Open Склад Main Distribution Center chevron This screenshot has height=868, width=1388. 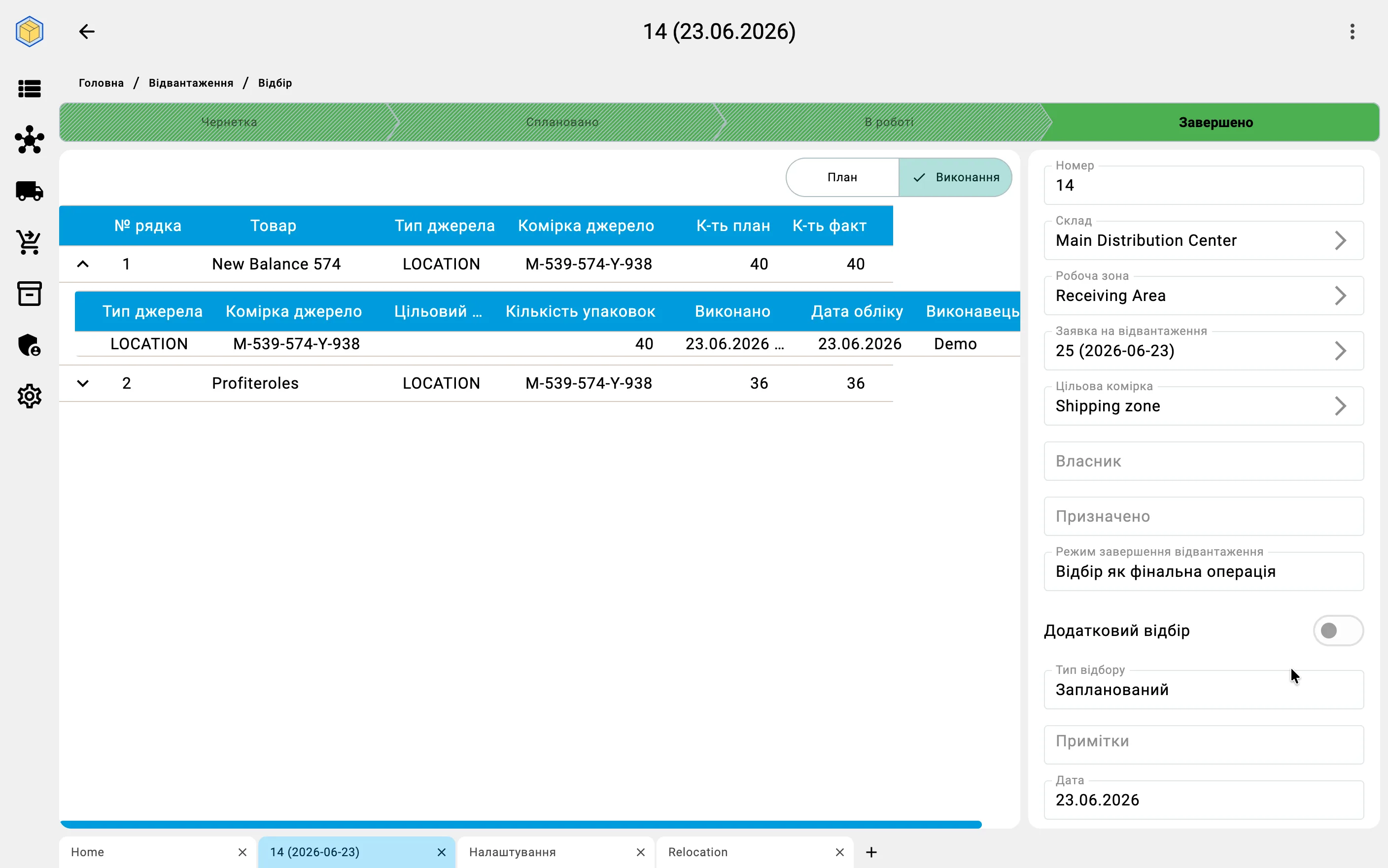click(x=1341, y=240)
